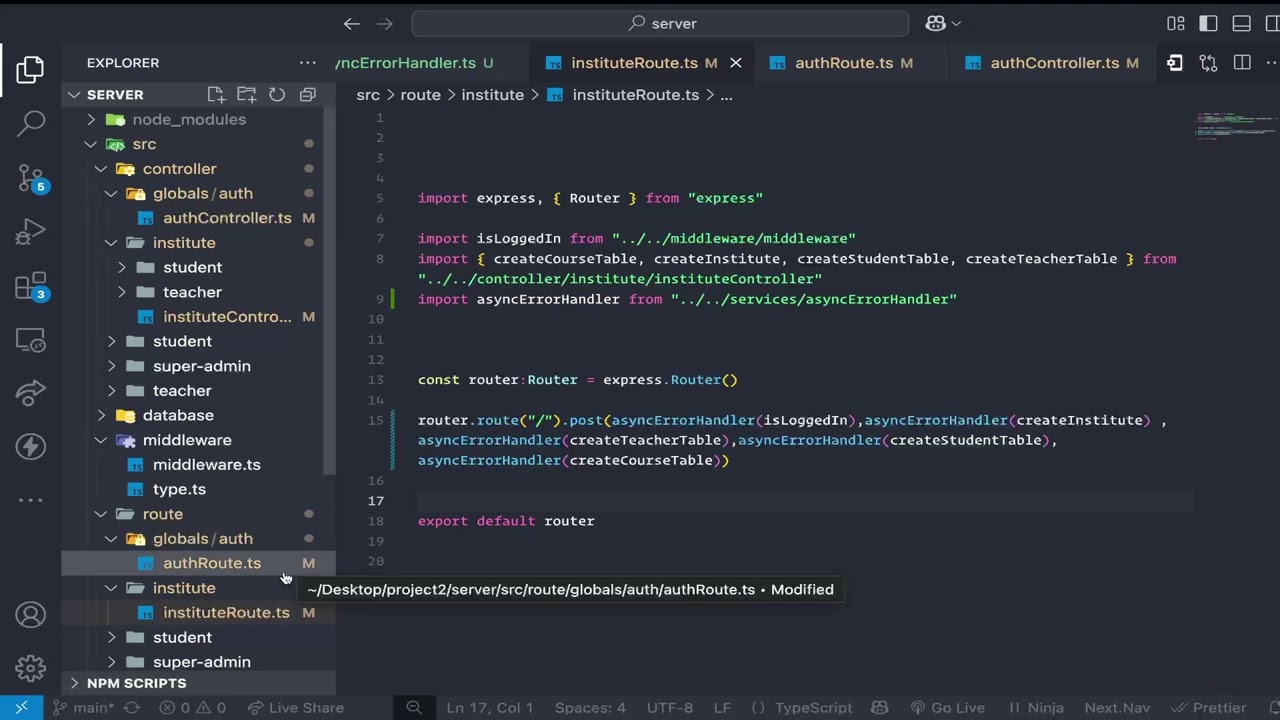This screenshot has height=720, width=1280.
Task: Open the Search view in activity bar
Action: point(30,124)
